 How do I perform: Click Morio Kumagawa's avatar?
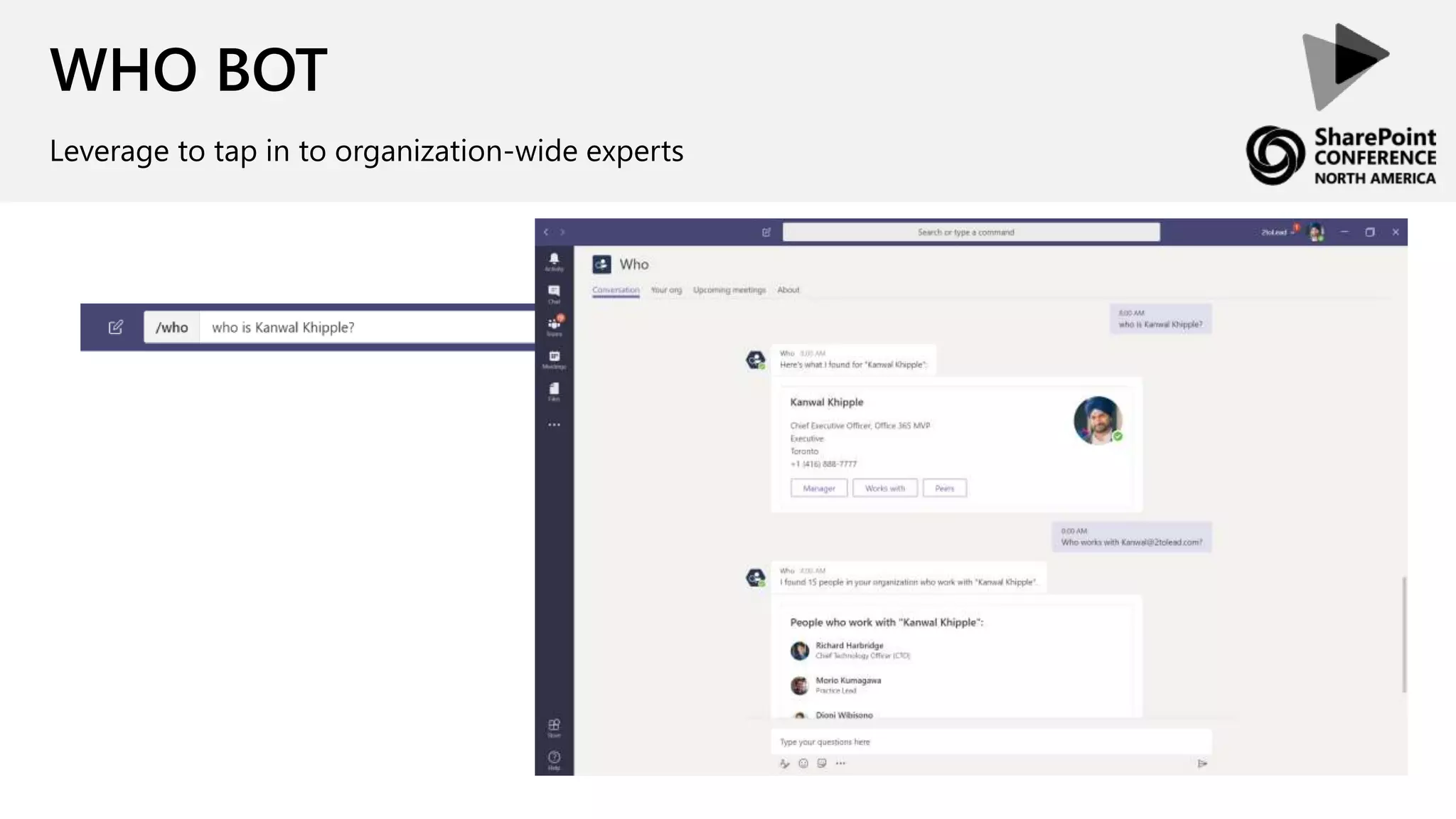coord(800,685)
